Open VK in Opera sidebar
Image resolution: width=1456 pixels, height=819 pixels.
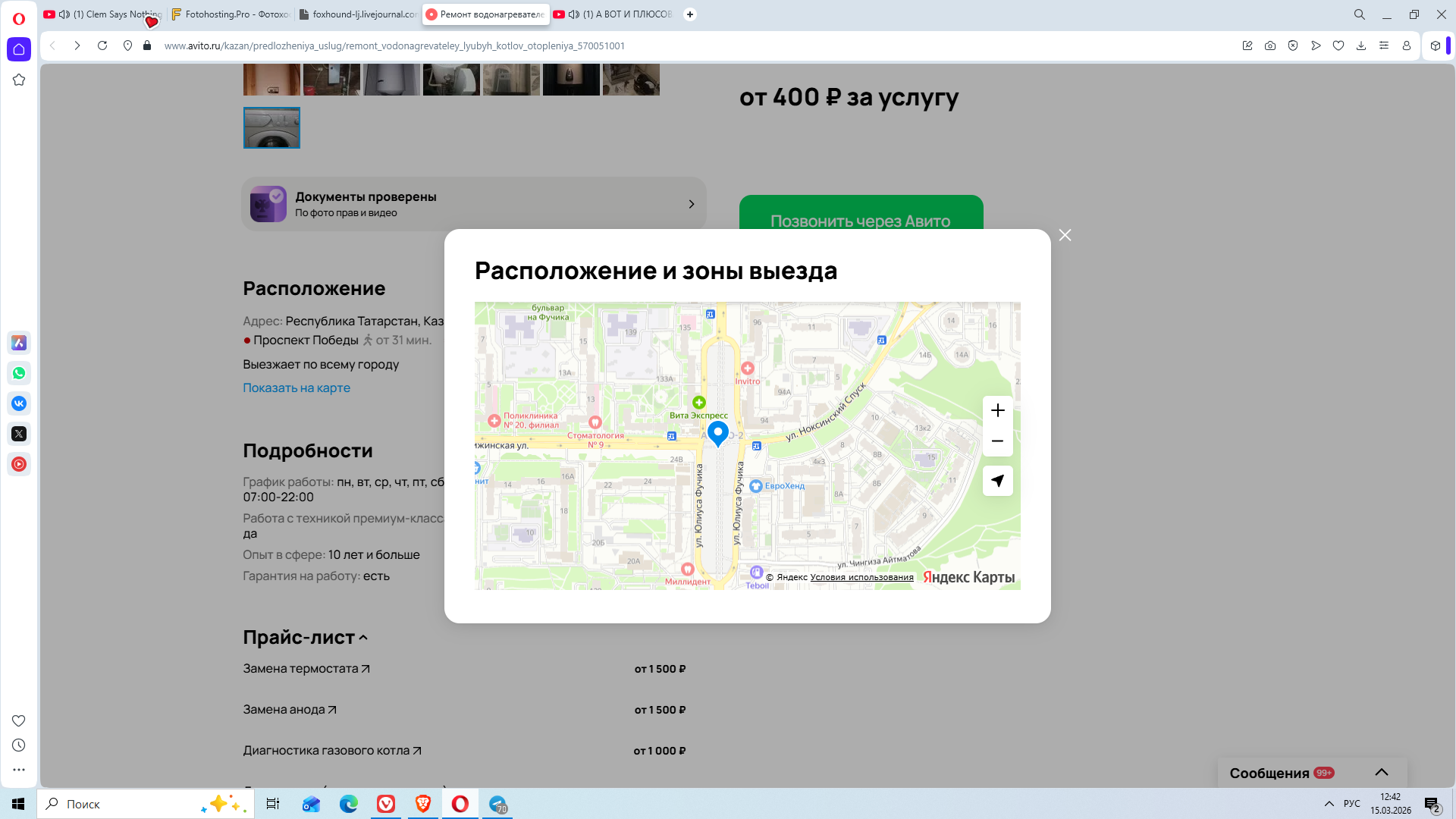pyautogui.click(x=19, y=403)
